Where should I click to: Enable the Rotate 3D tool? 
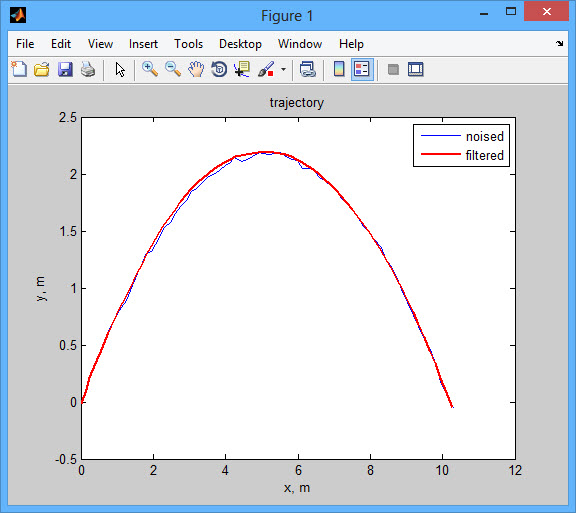pyautogui.click(x=219, y=69)
